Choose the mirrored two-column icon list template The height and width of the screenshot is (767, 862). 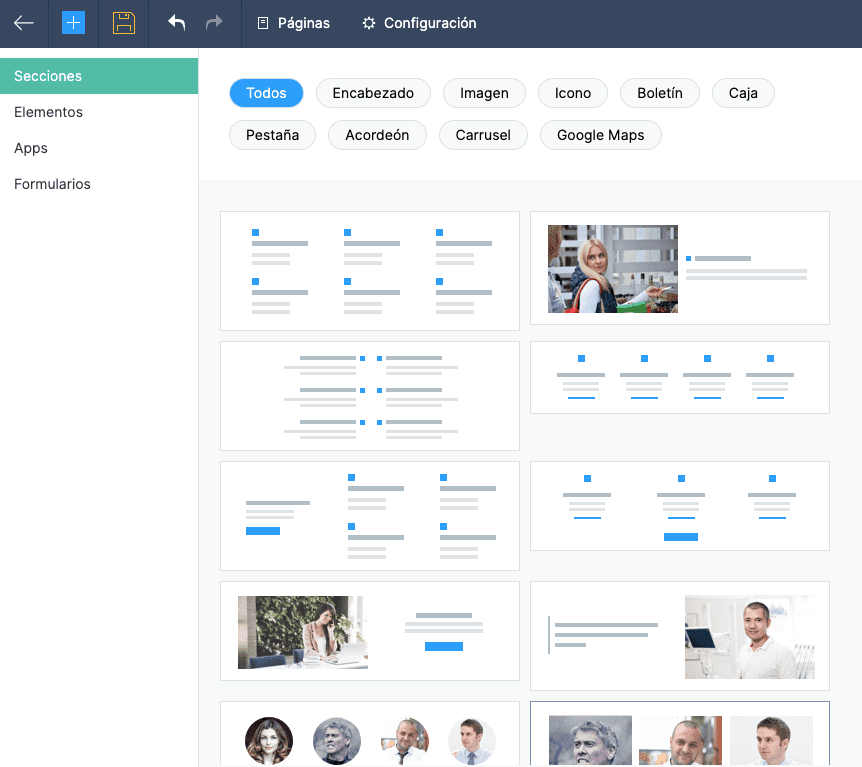point(370,396)
